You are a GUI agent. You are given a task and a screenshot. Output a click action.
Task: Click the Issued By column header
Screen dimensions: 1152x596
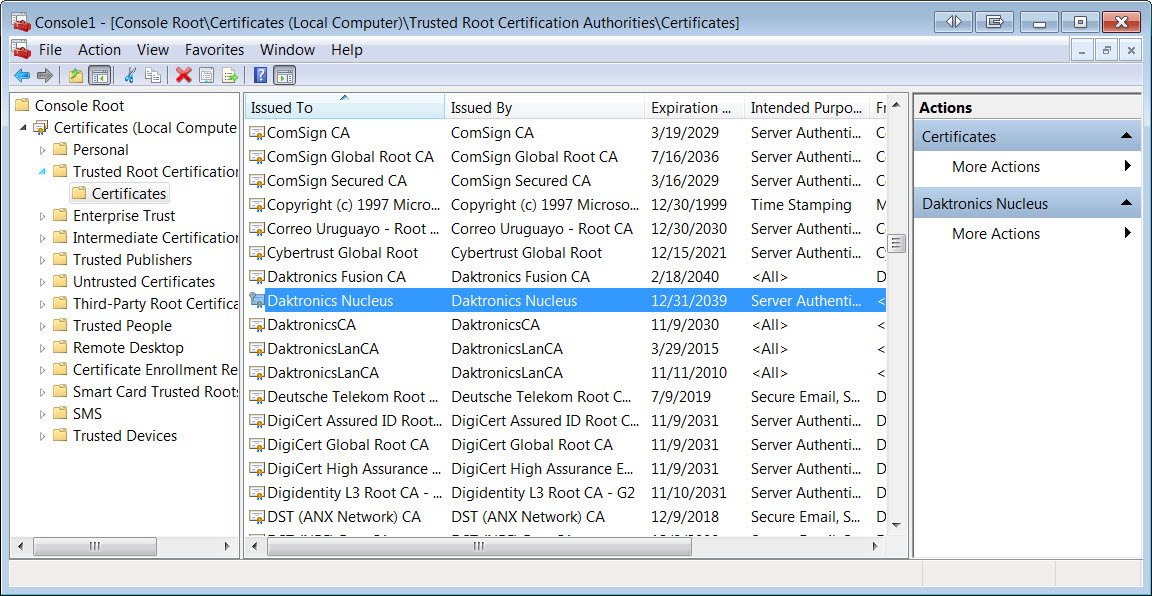543,108
